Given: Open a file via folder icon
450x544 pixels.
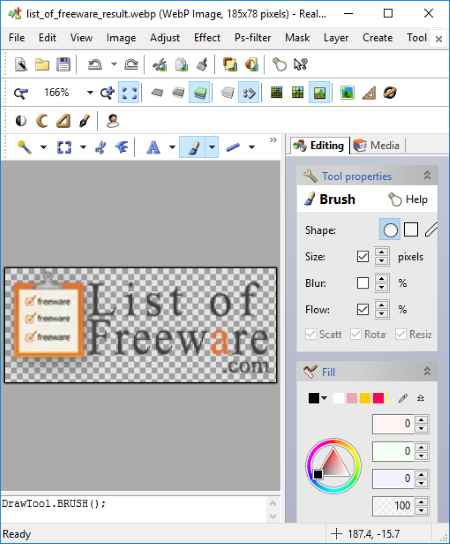Looking at the screenshot, I should pyautogui.click(x=42, y=65).
